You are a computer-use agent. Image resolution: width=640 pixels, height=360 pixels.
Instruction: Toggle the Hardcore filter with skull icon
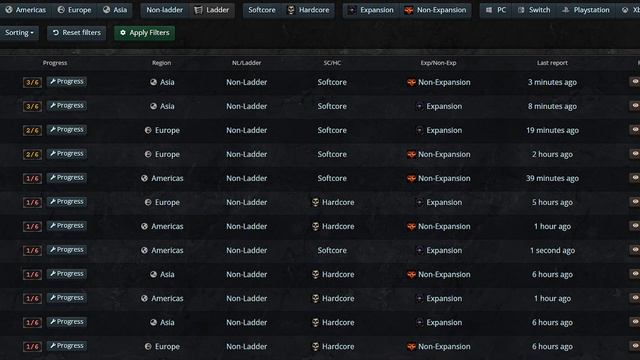click(x=308, y=10)
